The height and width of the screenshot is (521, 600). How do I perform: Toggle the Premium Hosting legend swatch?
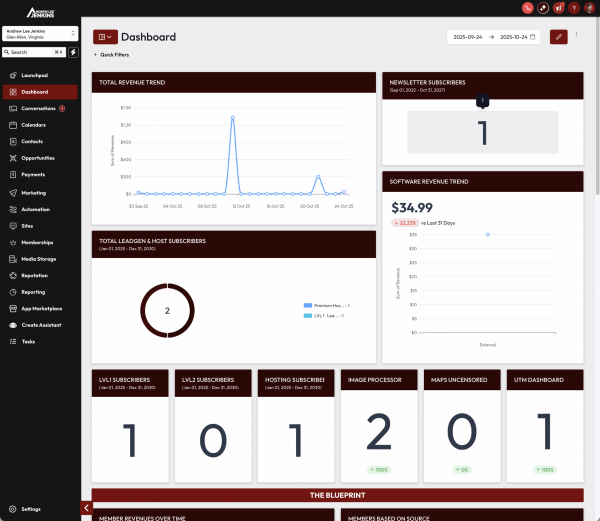click(307, 304)
